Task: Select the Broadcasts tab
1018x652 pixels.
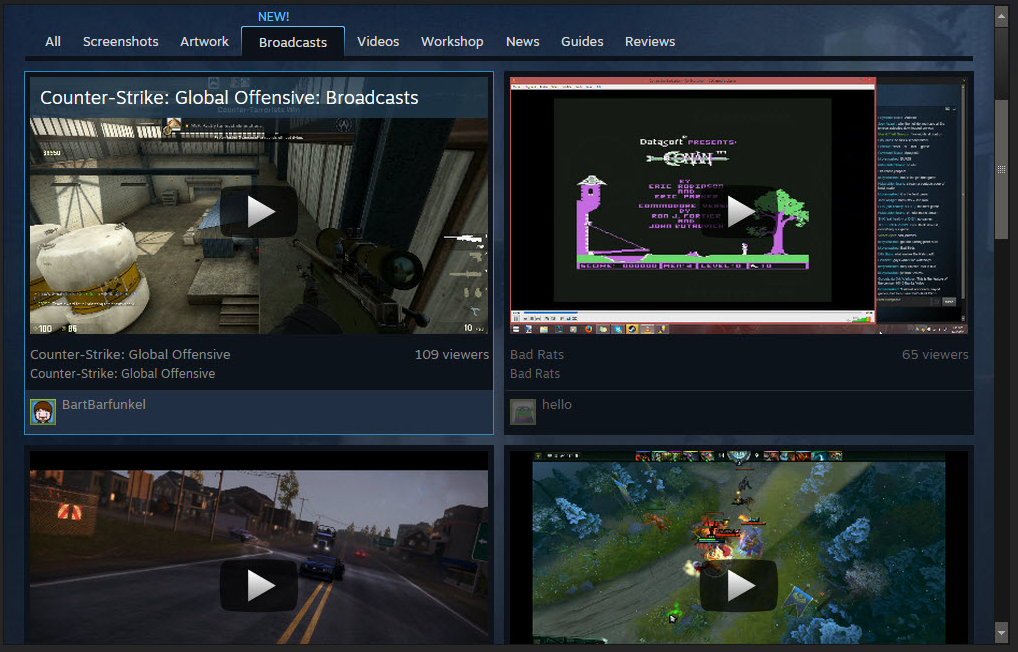Action: coord(293,42)
